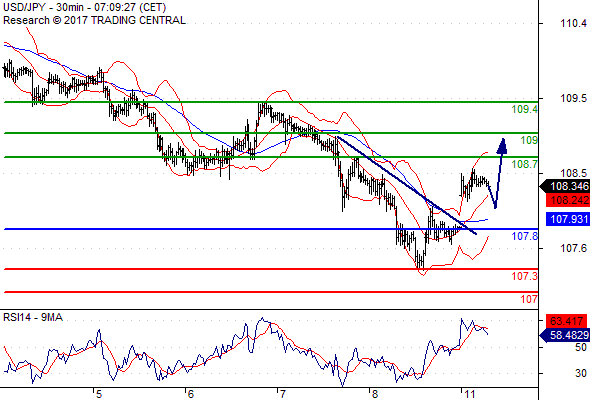Click the blue 58.4829 RSI value tag
The image size is (590, 400).
[565, 335]
